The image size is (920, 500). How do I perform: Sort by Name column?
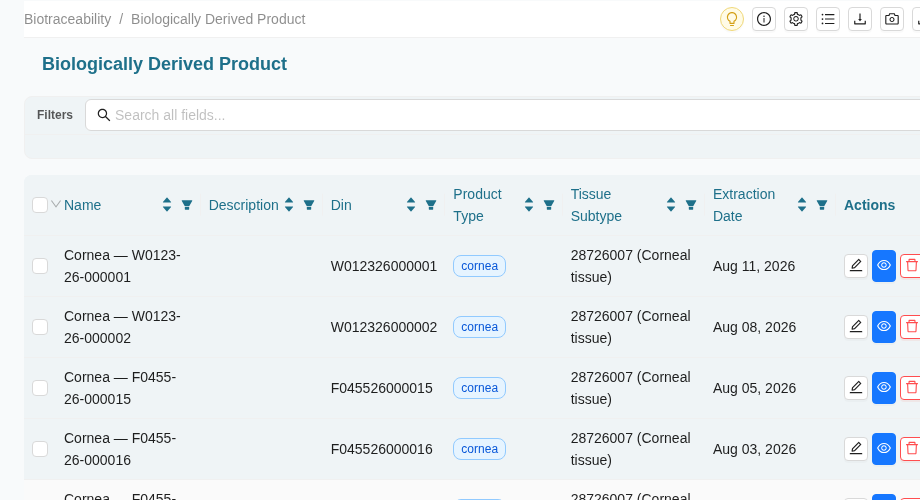pyautogui.click(x=167, y=205)
